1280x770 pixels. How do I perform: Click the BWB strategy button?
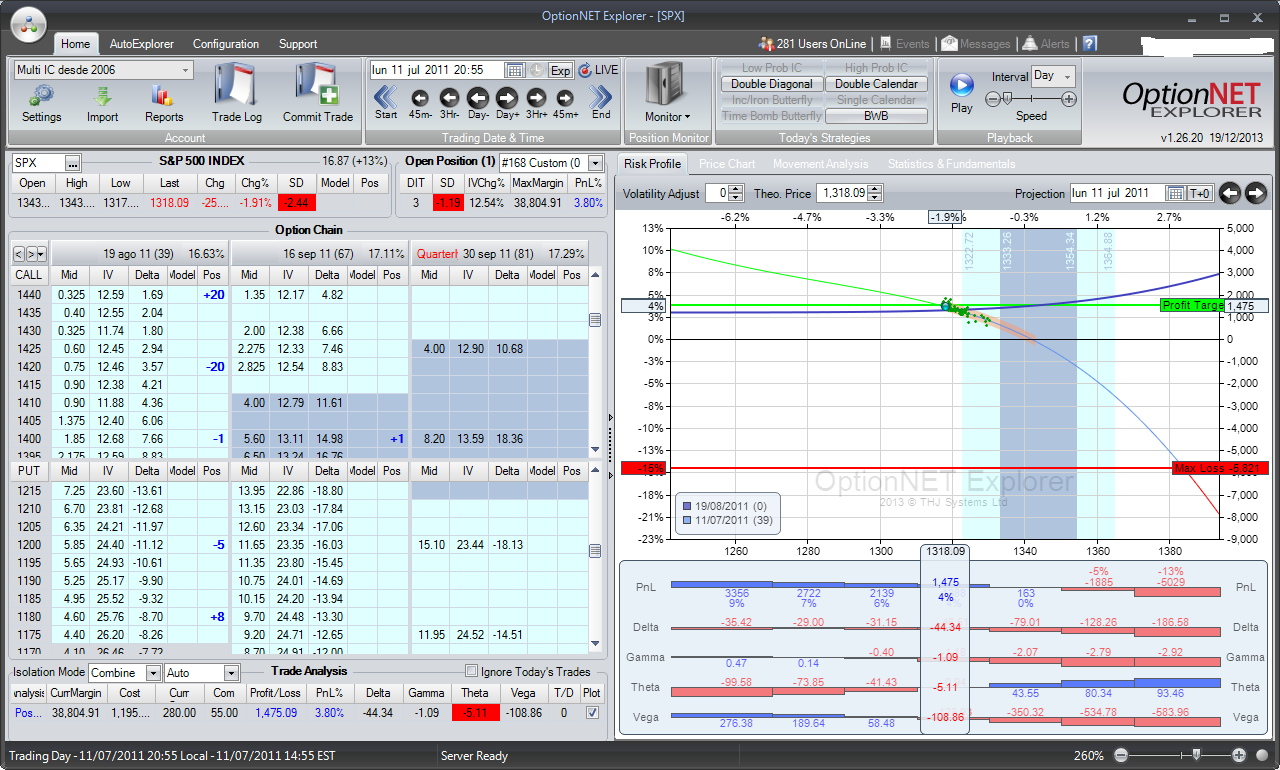[876, 116]
